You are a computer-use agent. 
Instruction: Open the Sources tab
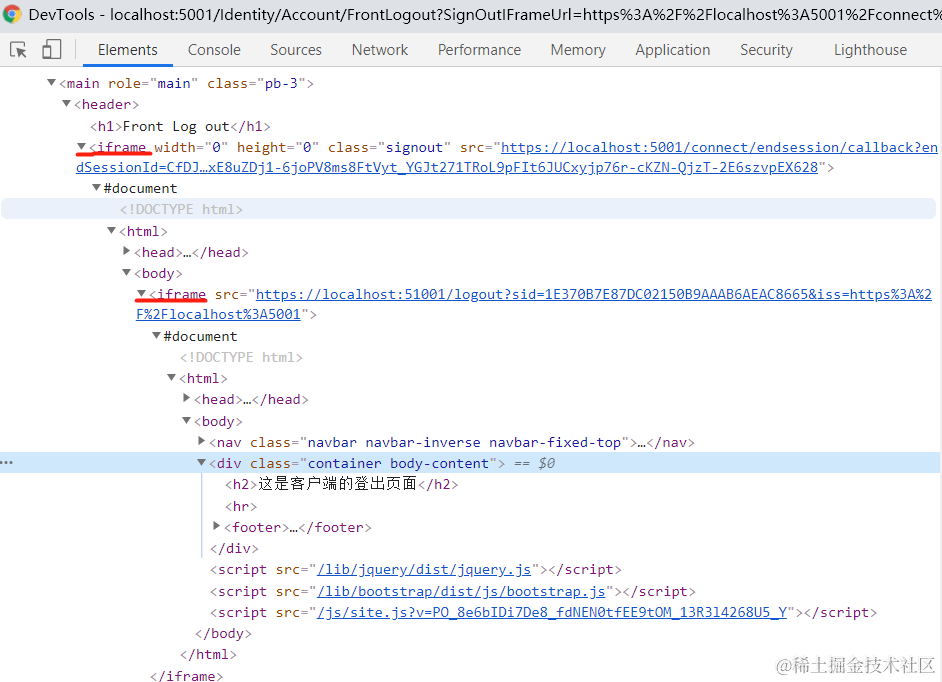click(x=296, y=50)
